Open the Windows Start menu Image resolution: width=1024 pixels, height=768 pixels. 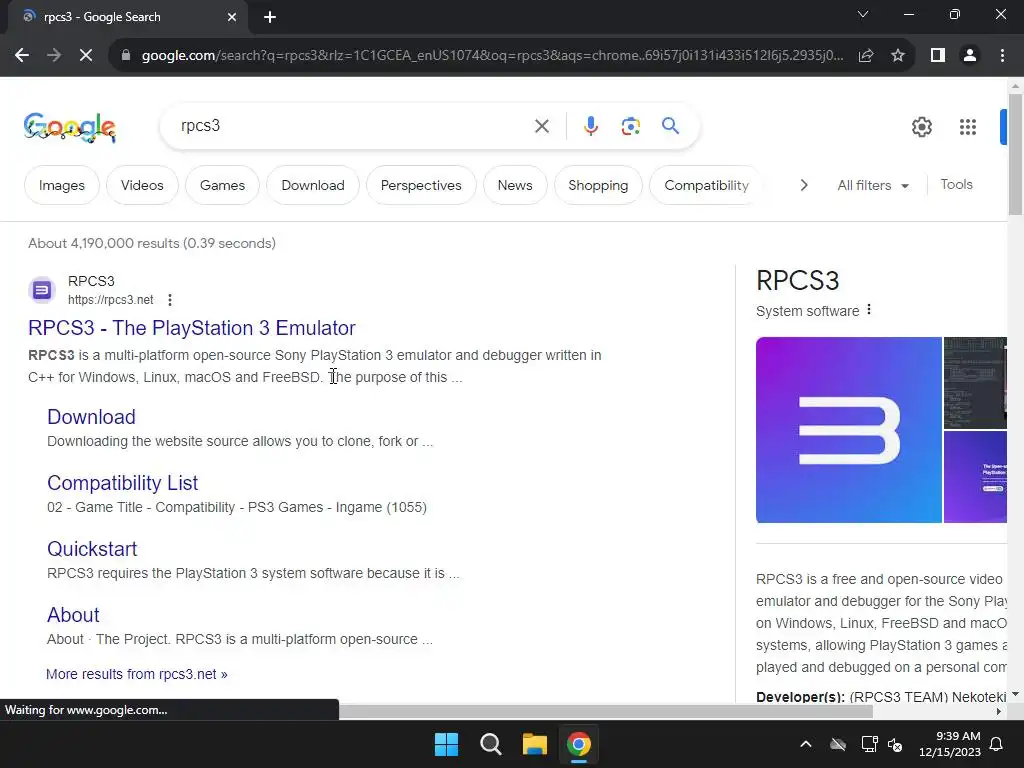(x=447, y=744)
